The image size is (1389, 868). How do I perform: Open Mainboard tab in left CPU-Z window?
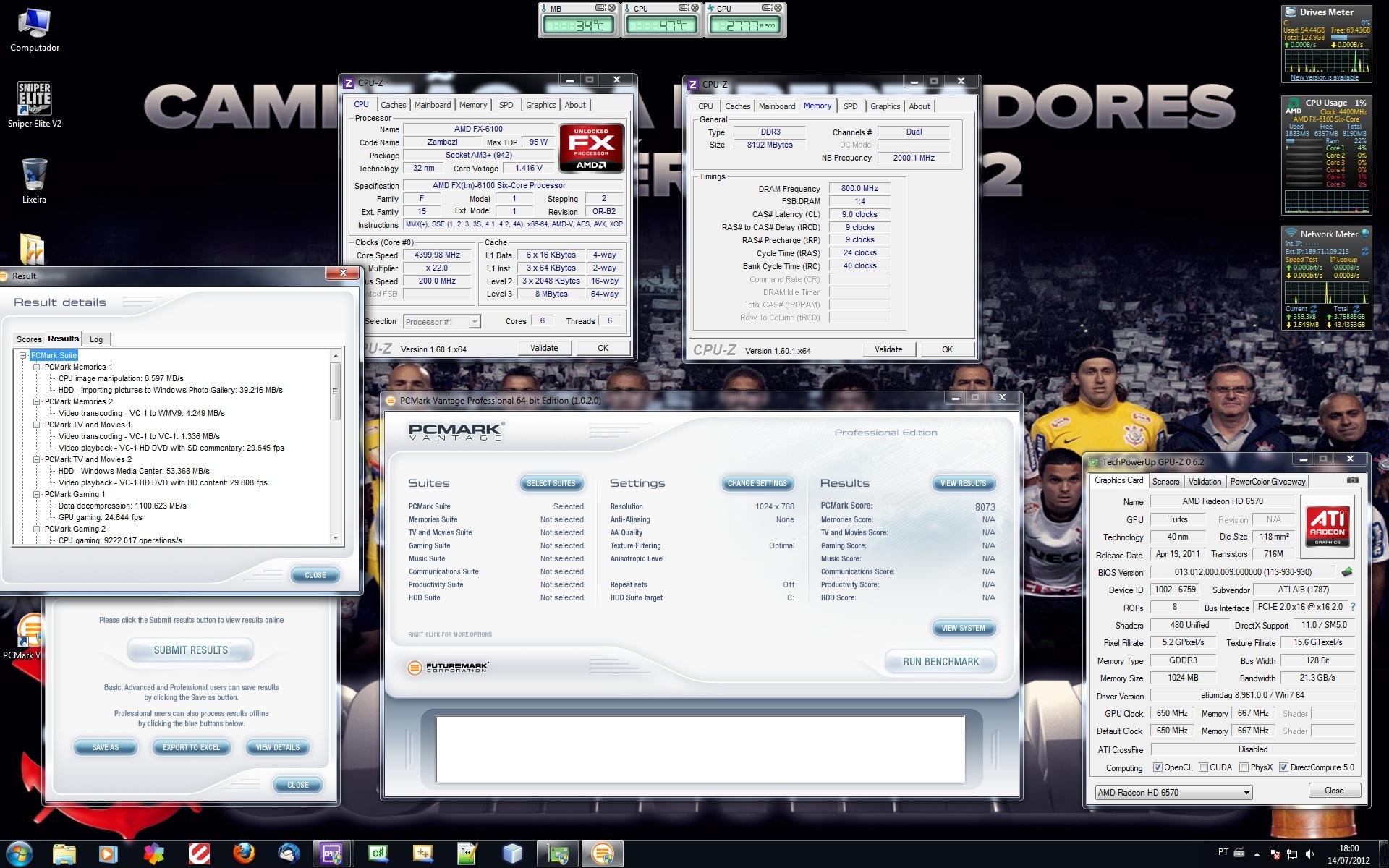[433, 105]
